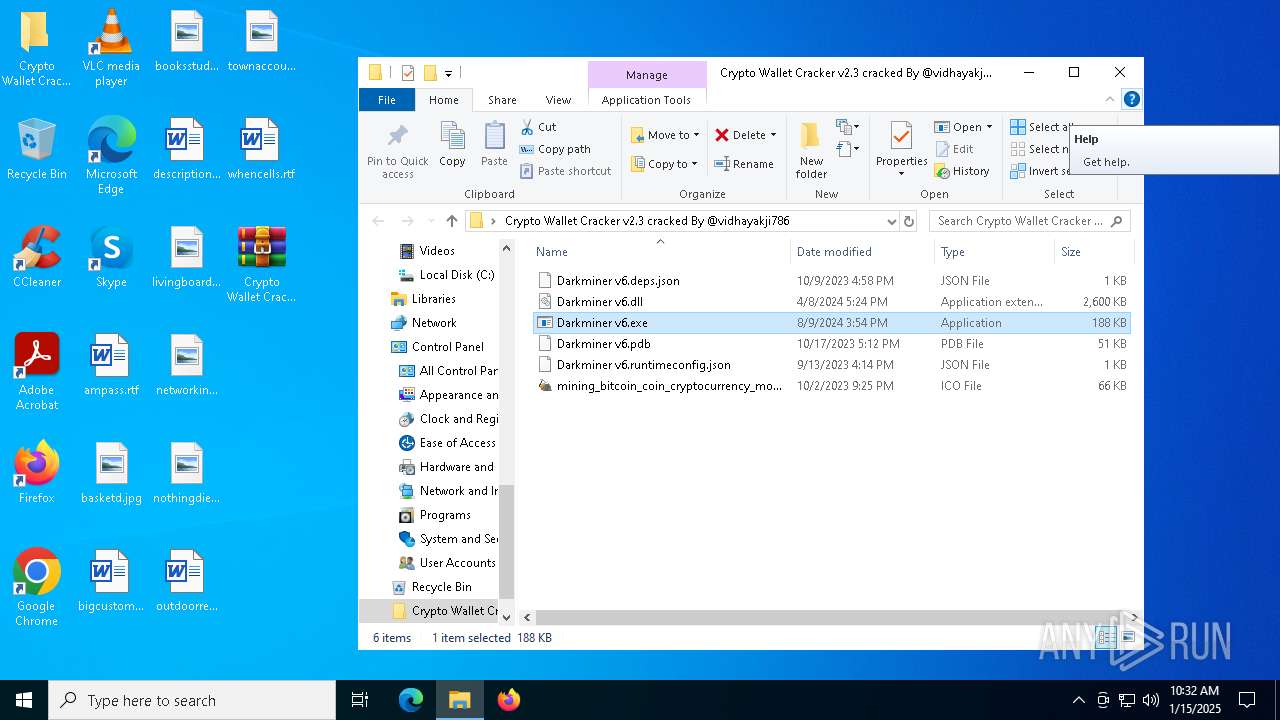Click Cut in Clipboard group
1280x720 pixels.
pyautogui.click(x=539, y=127)
